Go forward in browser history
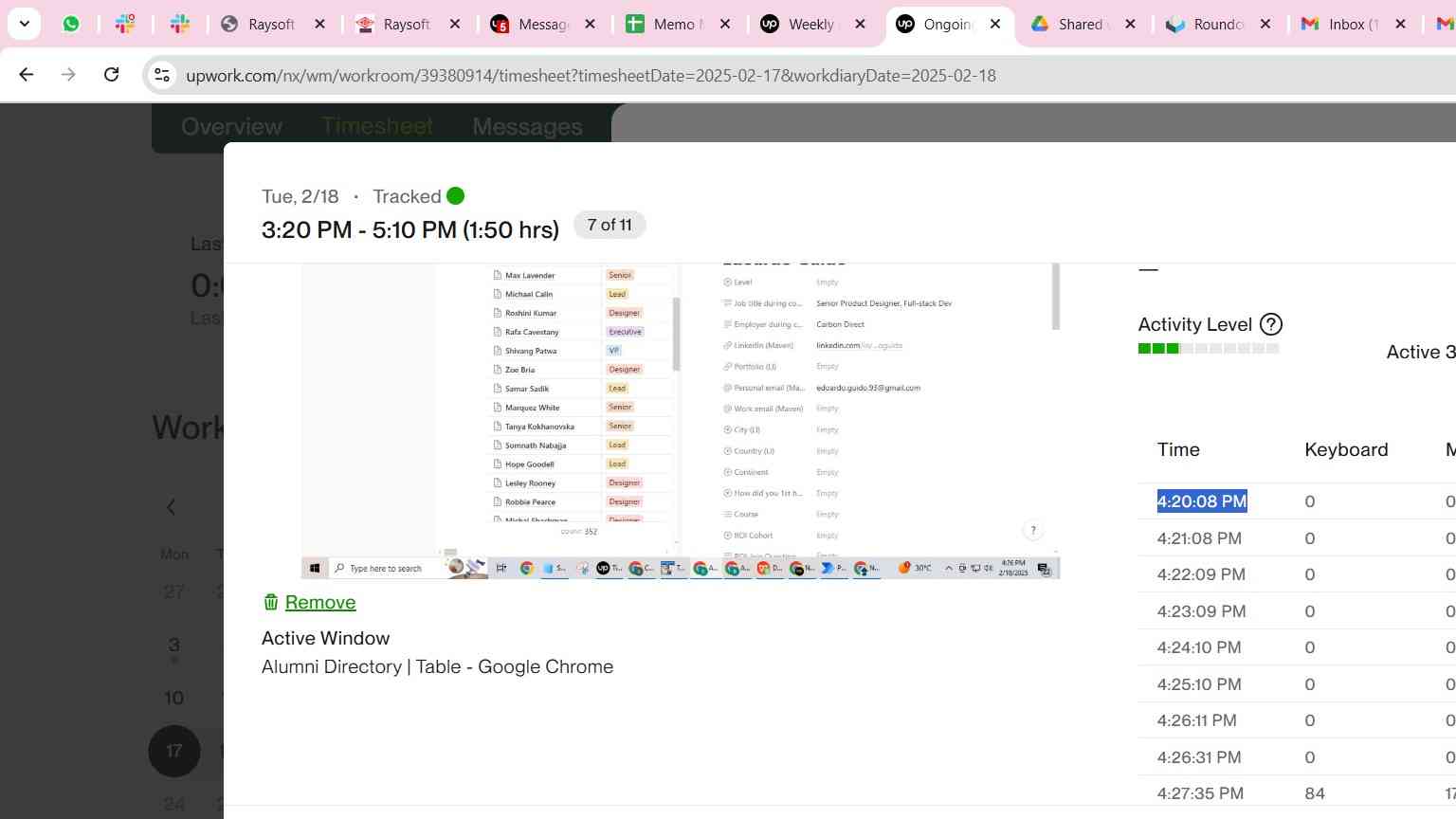The width and height of the screenshot is (1456, 819). click(x=68, y=75)
